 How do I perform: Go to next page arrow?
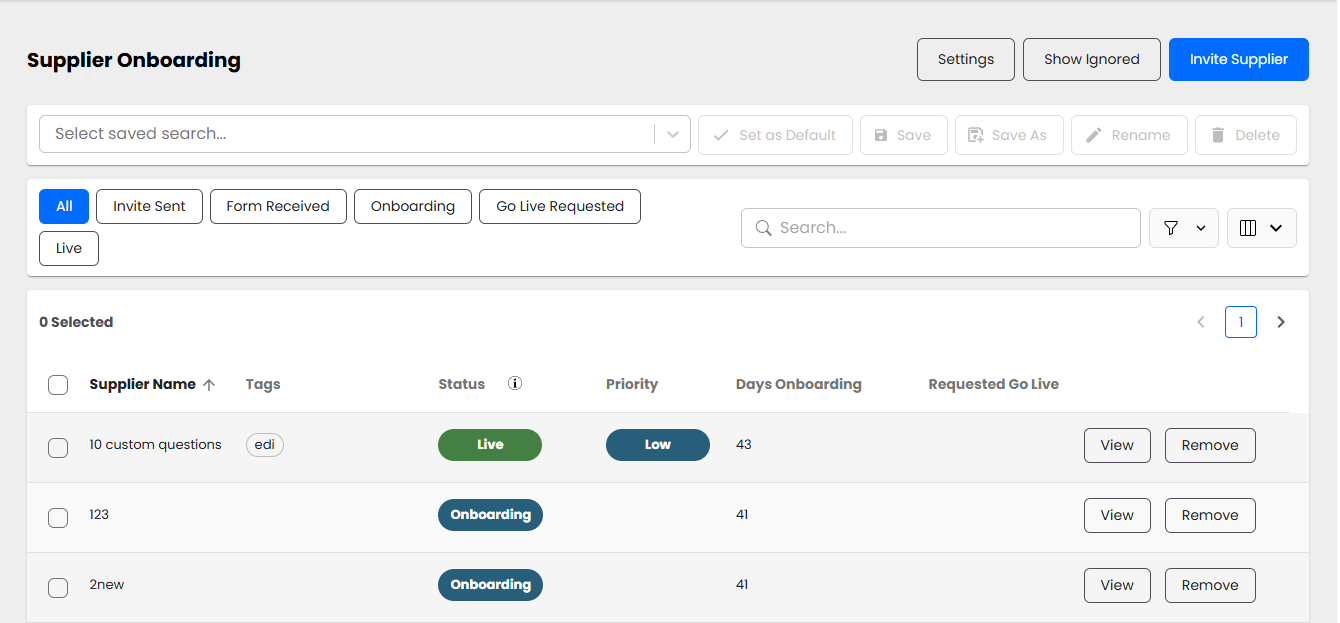tap(1281, 322)
